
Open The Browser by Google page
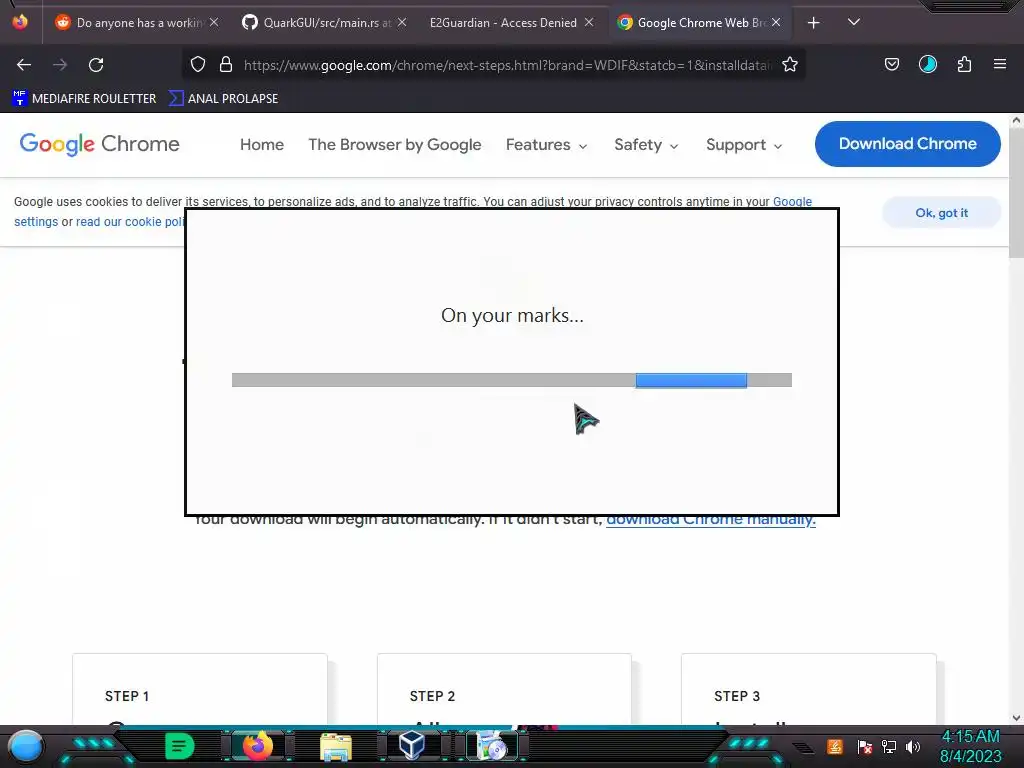(394, 144)
